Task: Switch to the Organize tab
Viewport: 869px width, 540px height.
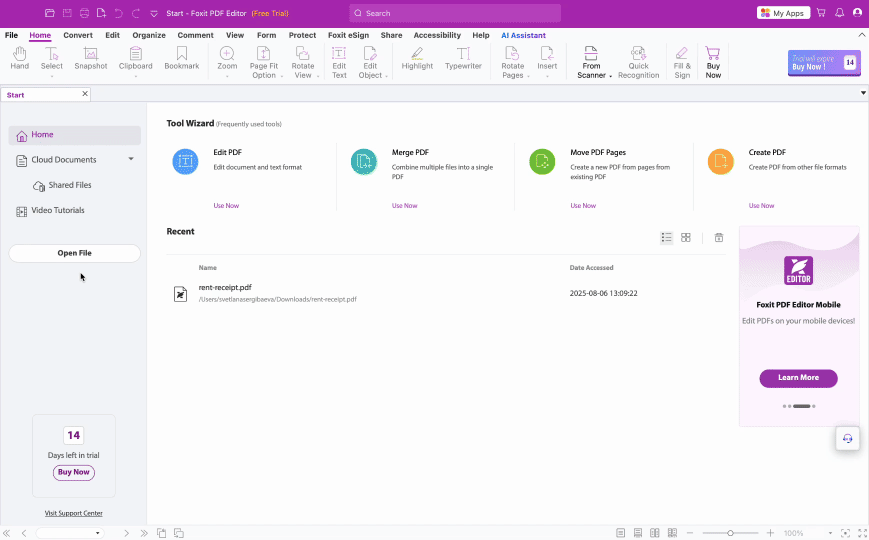Action: pyautogui.click(x=149, y=35)
